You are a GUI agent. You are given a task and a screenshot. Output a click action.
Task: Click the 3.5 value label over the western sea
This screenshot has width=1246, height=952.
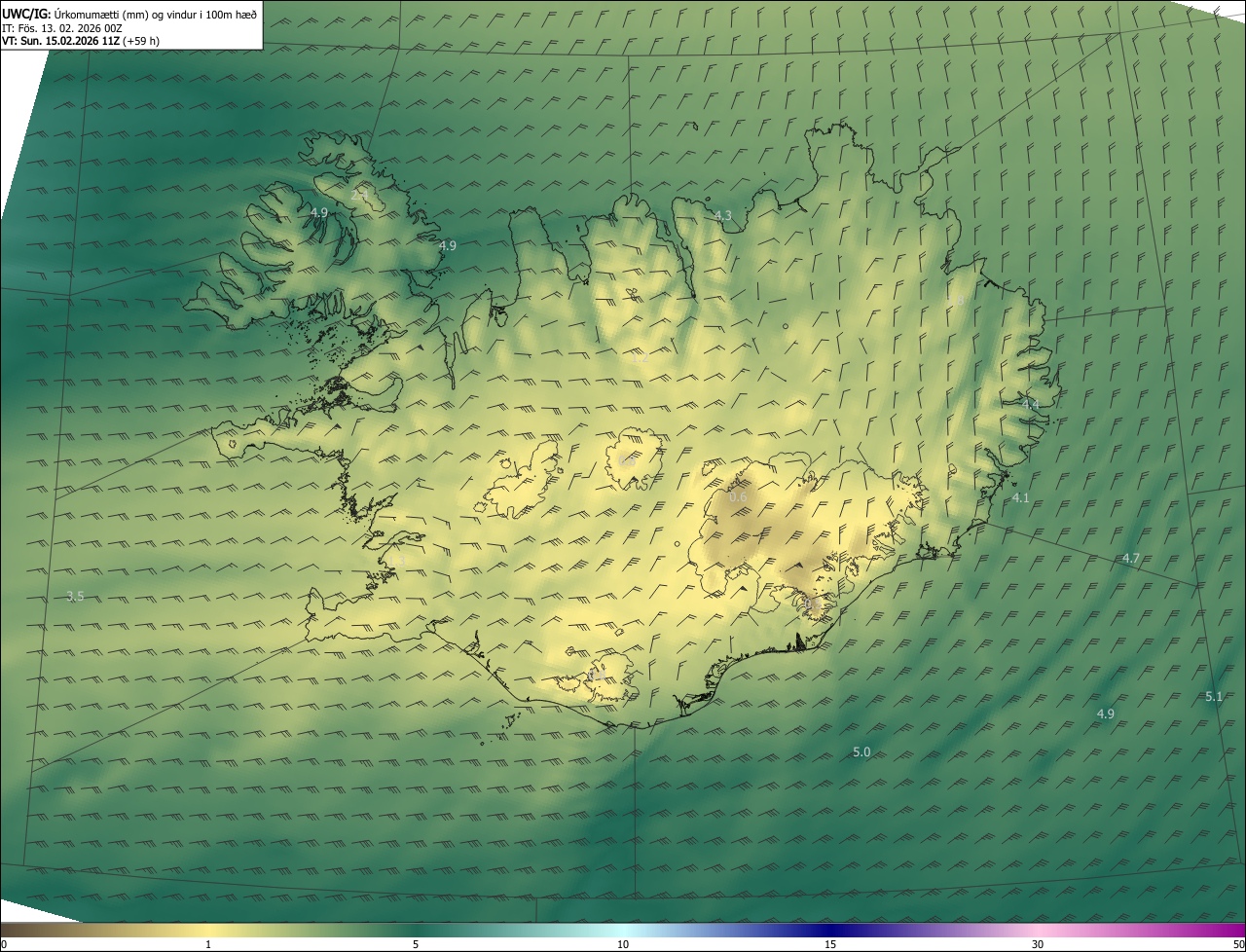[x=75, y=596]
